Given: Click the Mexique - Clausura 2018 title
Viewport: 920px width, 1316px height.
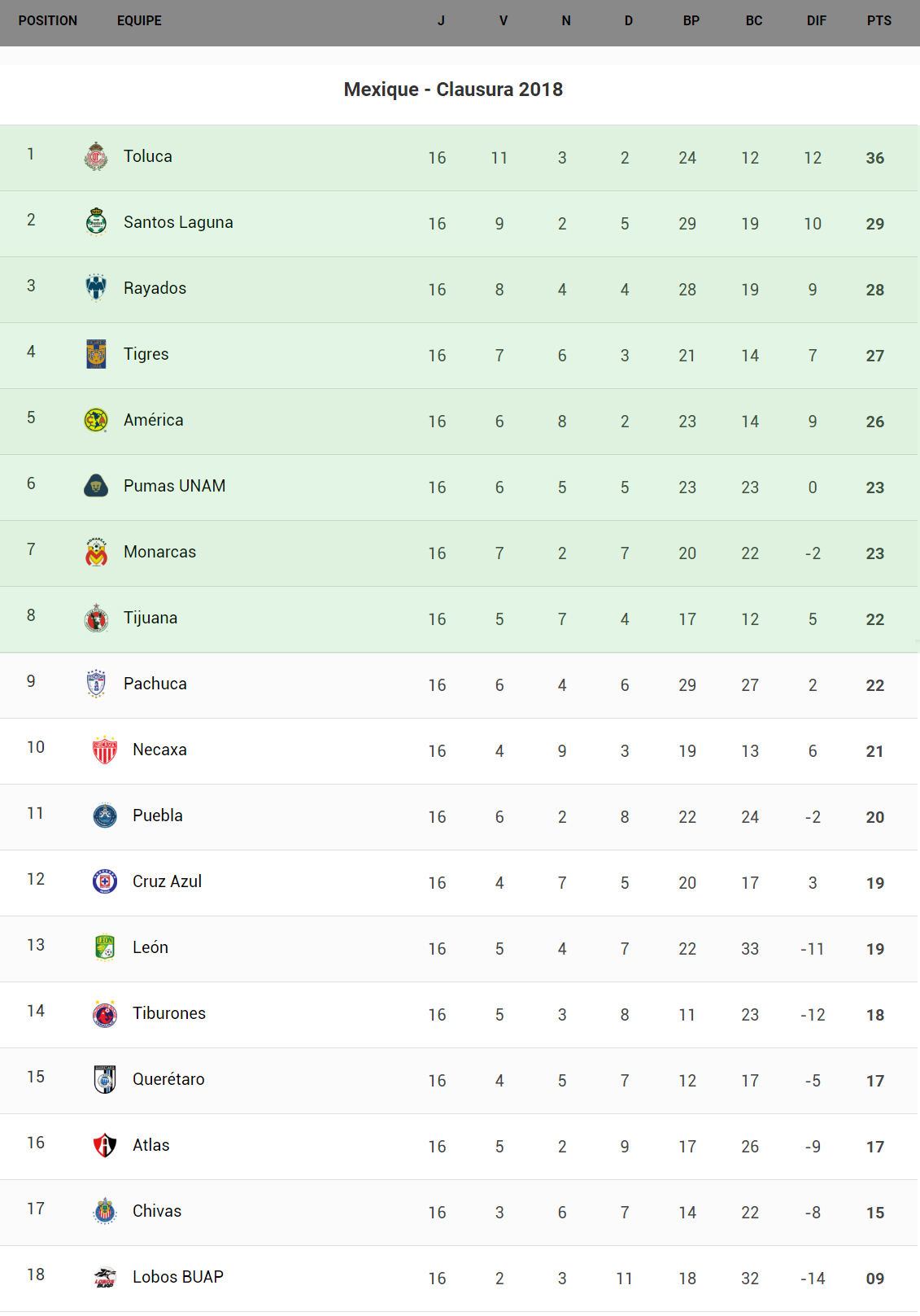Looking at the screenshot, I should pos(453,90).
